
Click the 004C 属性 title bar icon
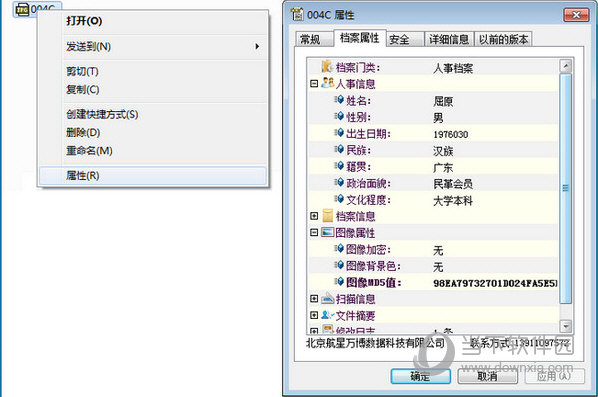point(297,14)
